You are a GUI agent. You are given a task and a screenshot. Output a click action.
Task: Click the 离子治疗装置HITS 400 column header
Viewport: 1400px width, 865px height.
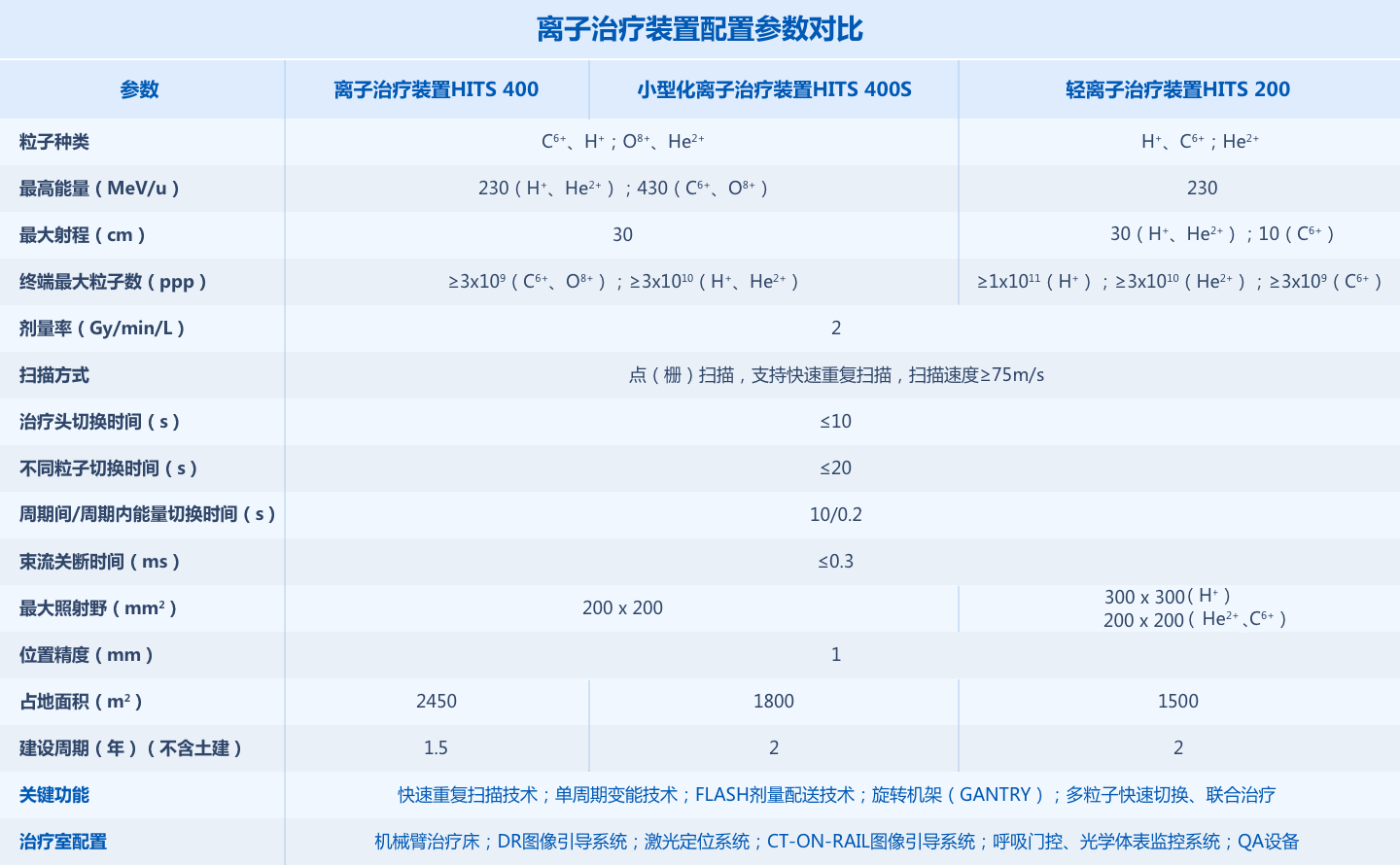(x=436, y=89)
